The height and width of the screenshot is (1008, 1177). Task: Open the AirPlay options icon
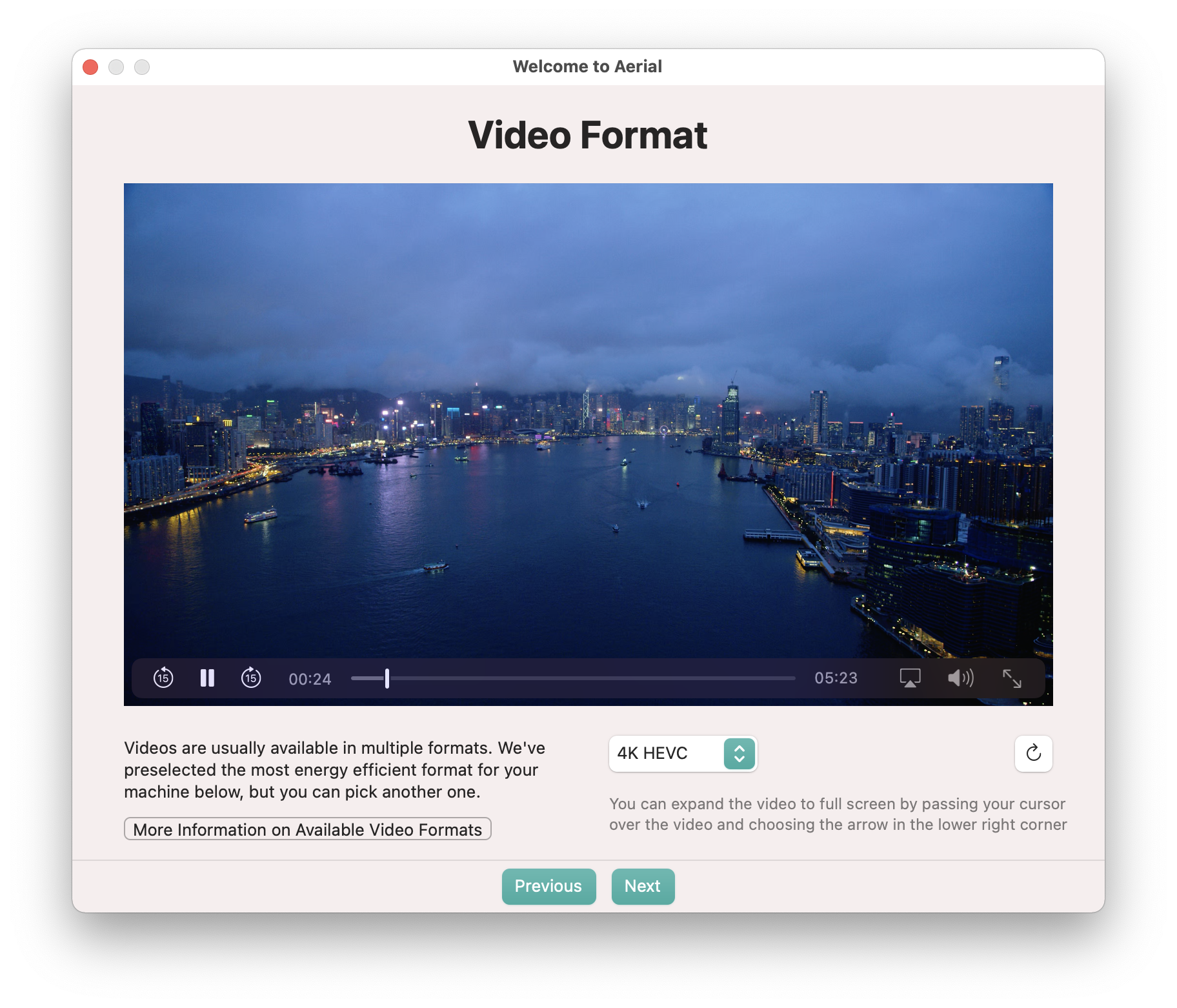(x=910, y=678)
